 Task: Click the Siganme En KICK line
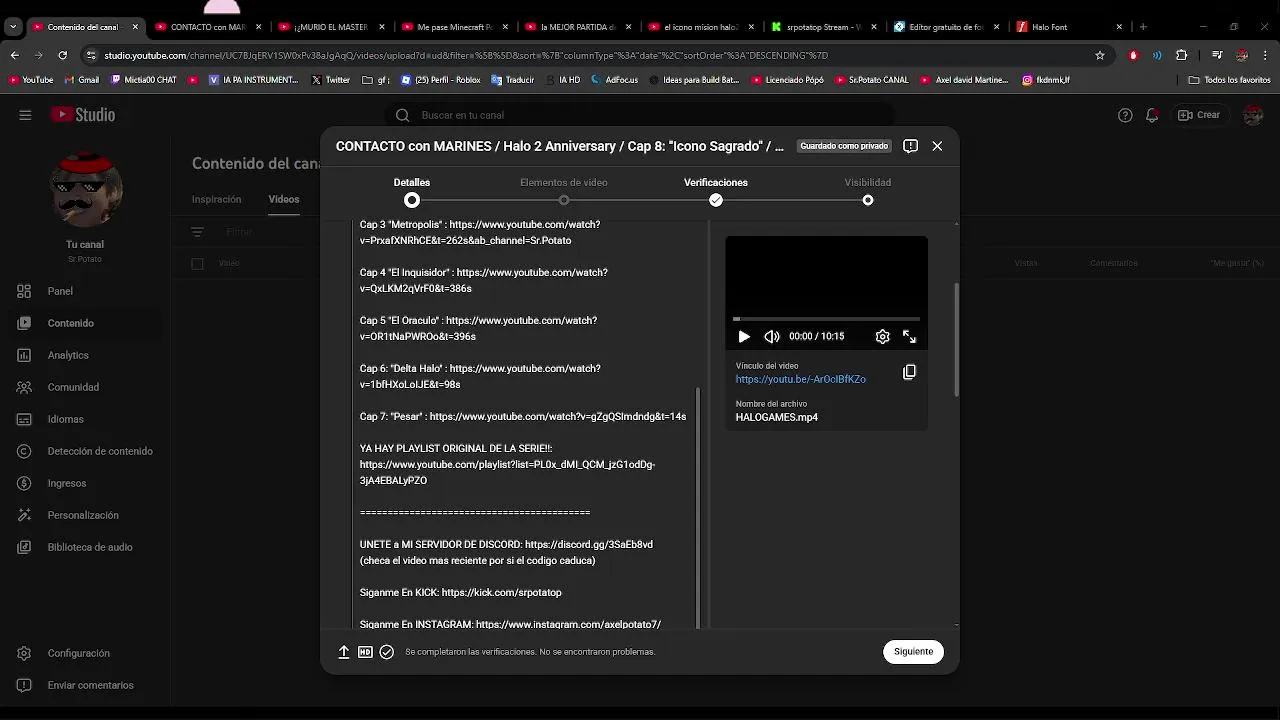click(x=461, y=593)
